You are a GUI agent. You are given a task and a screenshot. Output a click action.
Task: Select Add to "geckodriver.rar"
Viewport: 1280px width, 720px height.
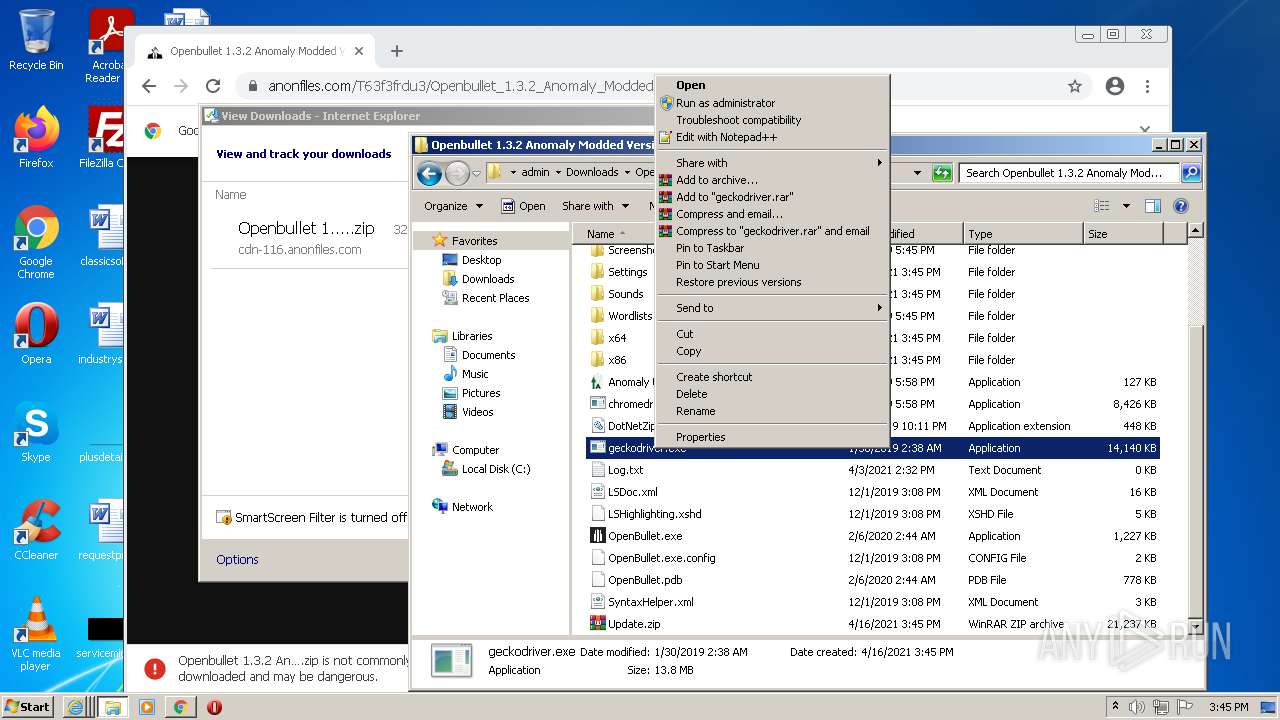click(x=772, y=197)
